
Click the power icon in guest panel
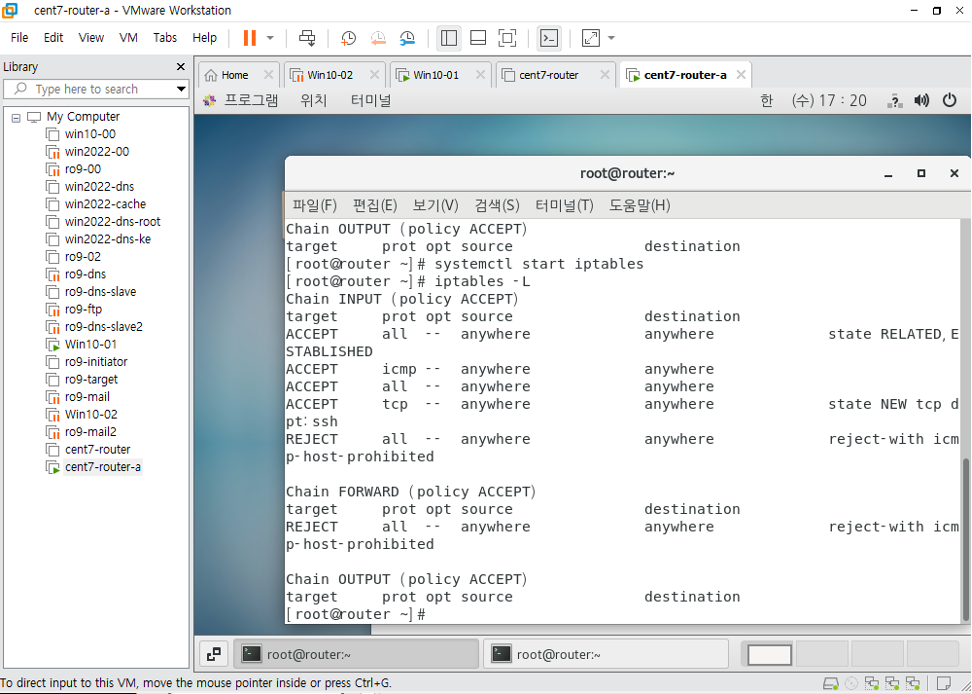tap(949, 100)
